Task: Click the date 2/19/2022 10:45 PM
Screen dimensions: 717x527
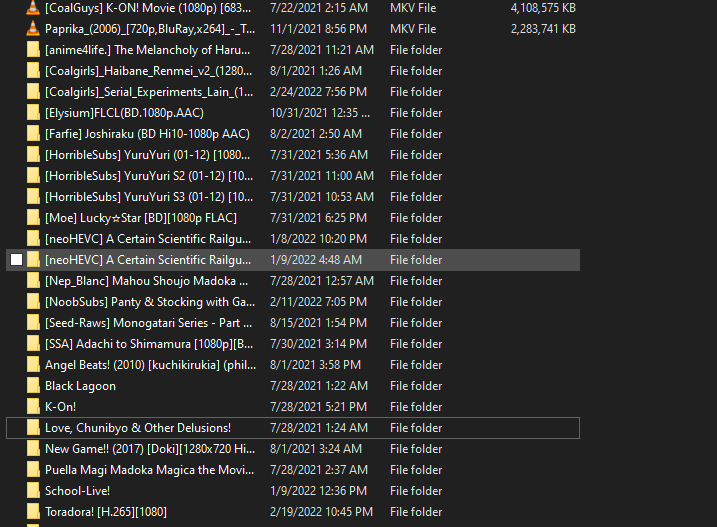Action: click(321, 512)
